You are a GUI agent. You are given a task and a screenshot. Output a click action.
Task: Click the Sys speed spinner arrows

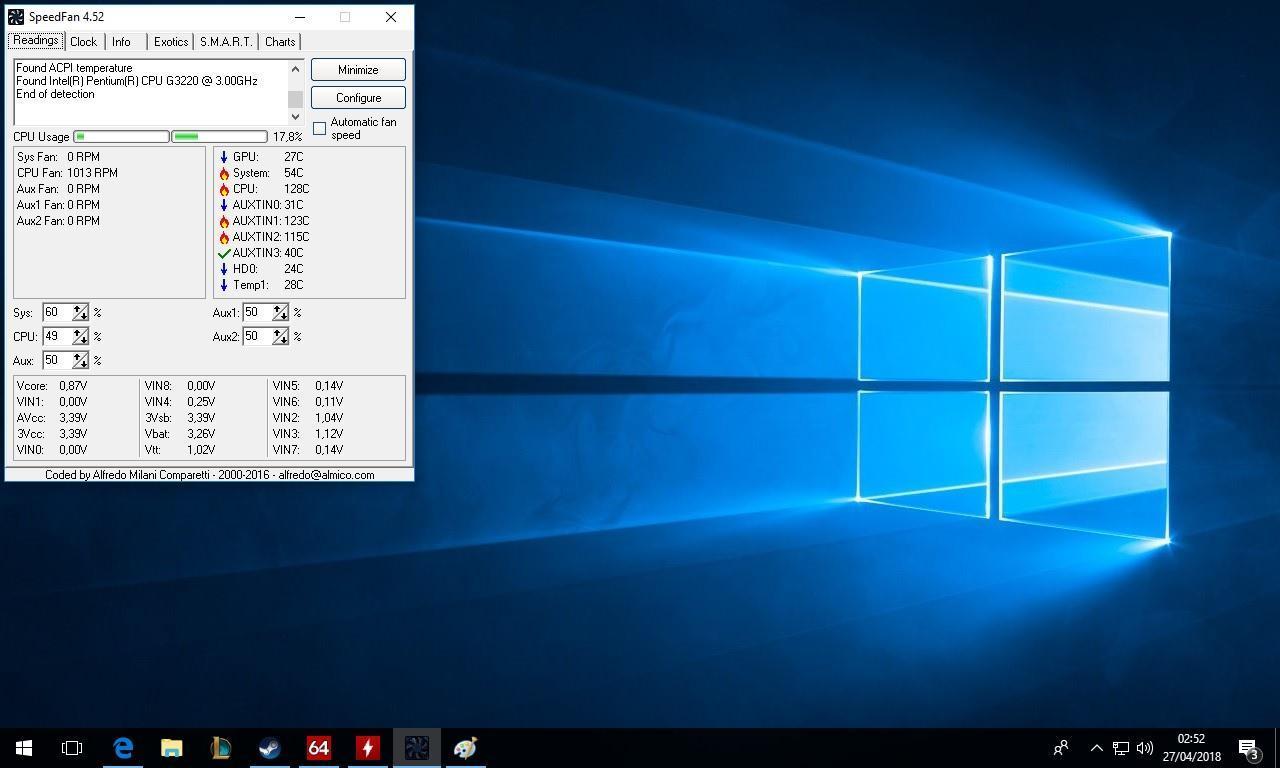(x=80, y=313)
